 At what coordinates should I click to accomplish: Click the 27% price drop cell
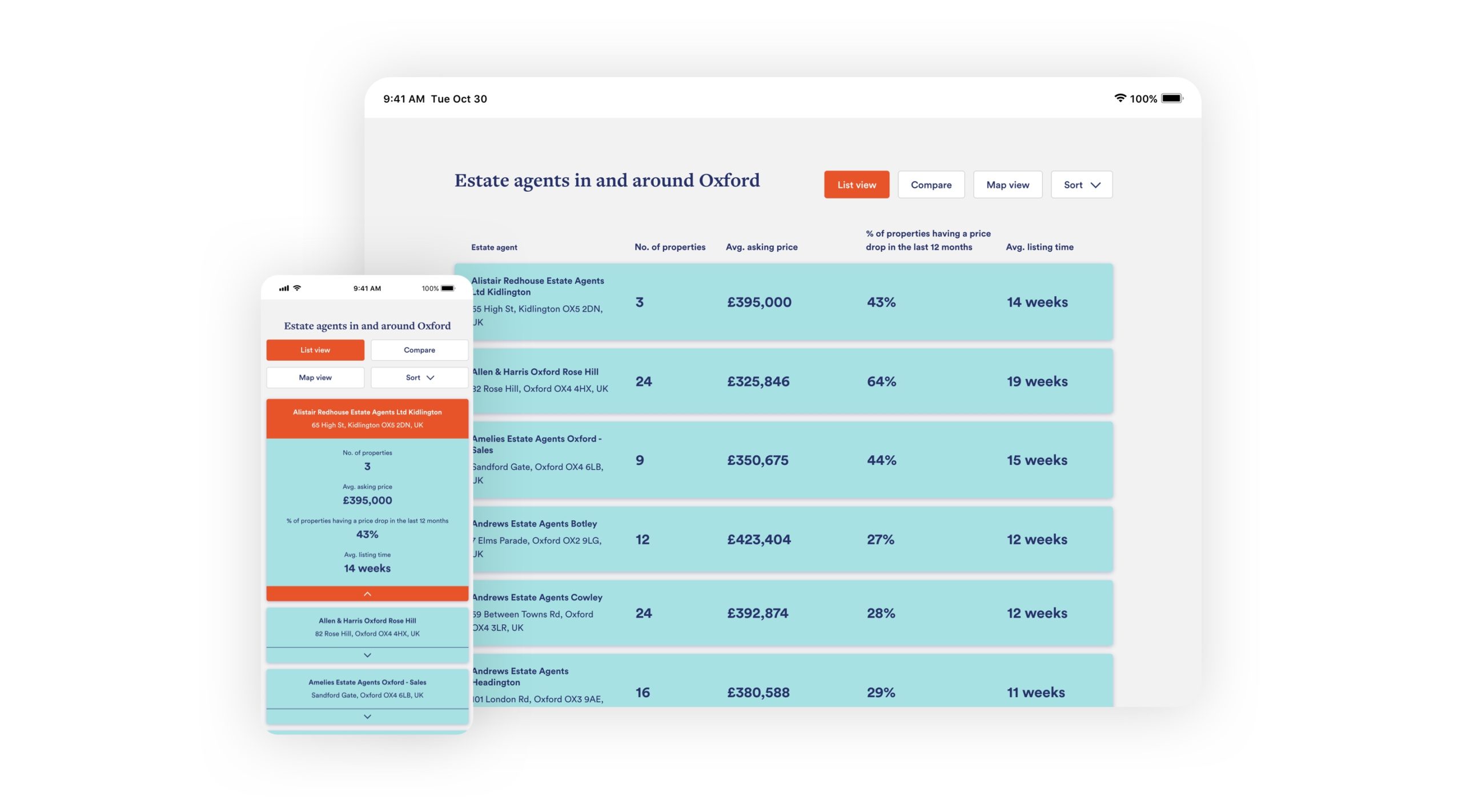point(880,539)
